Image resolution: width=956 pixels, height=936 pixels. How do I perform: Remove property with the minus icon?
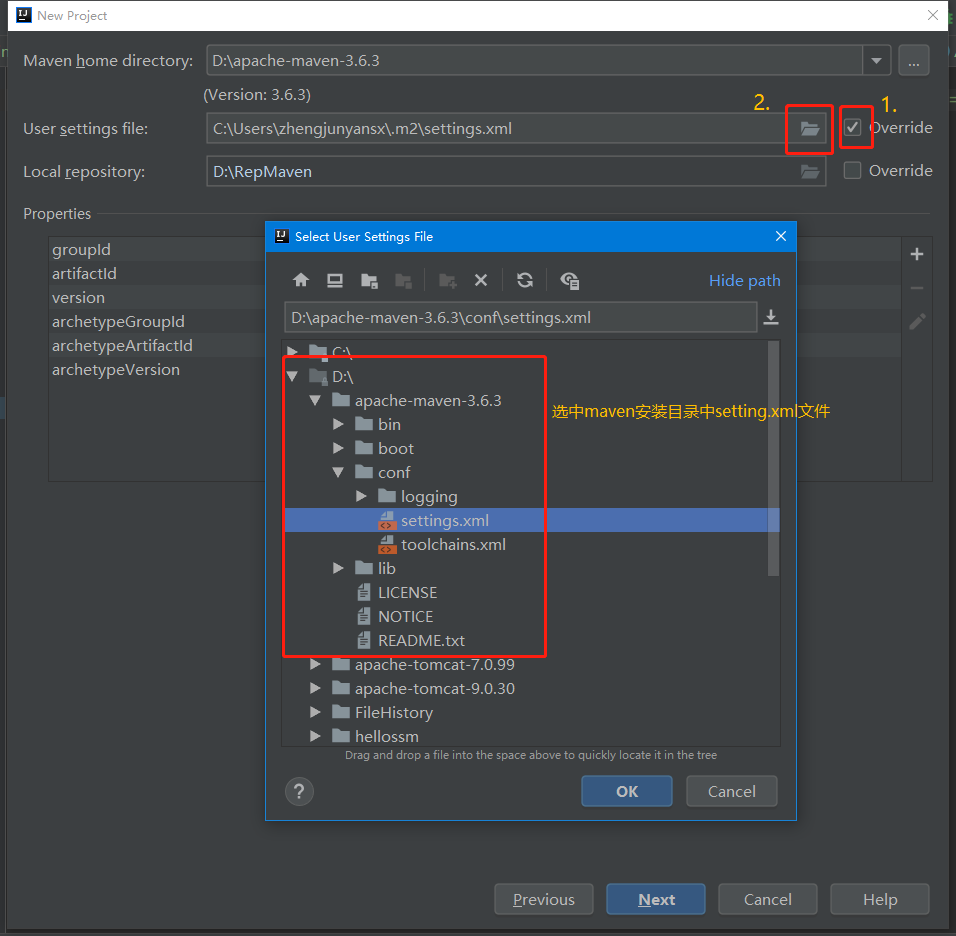tap(916, 288)
